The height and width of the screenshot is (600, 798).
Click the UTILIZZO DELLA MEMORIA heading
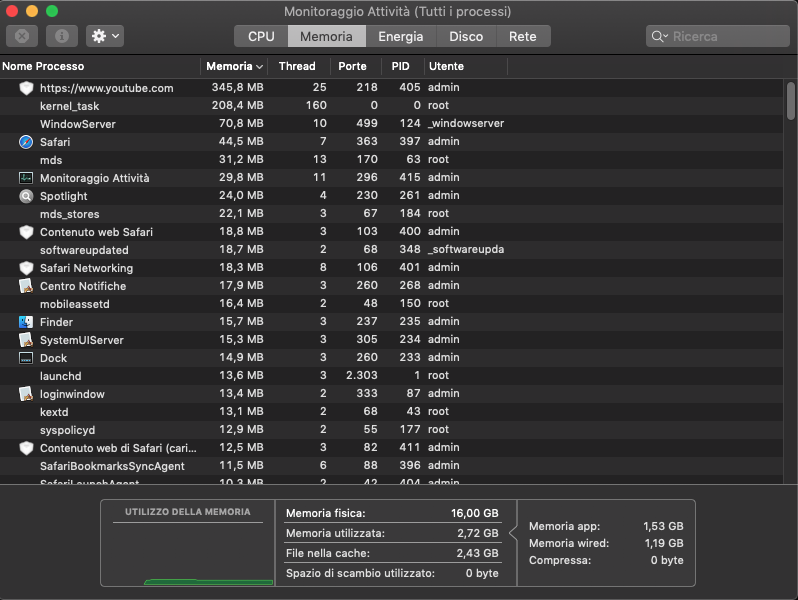coord(188,512)
